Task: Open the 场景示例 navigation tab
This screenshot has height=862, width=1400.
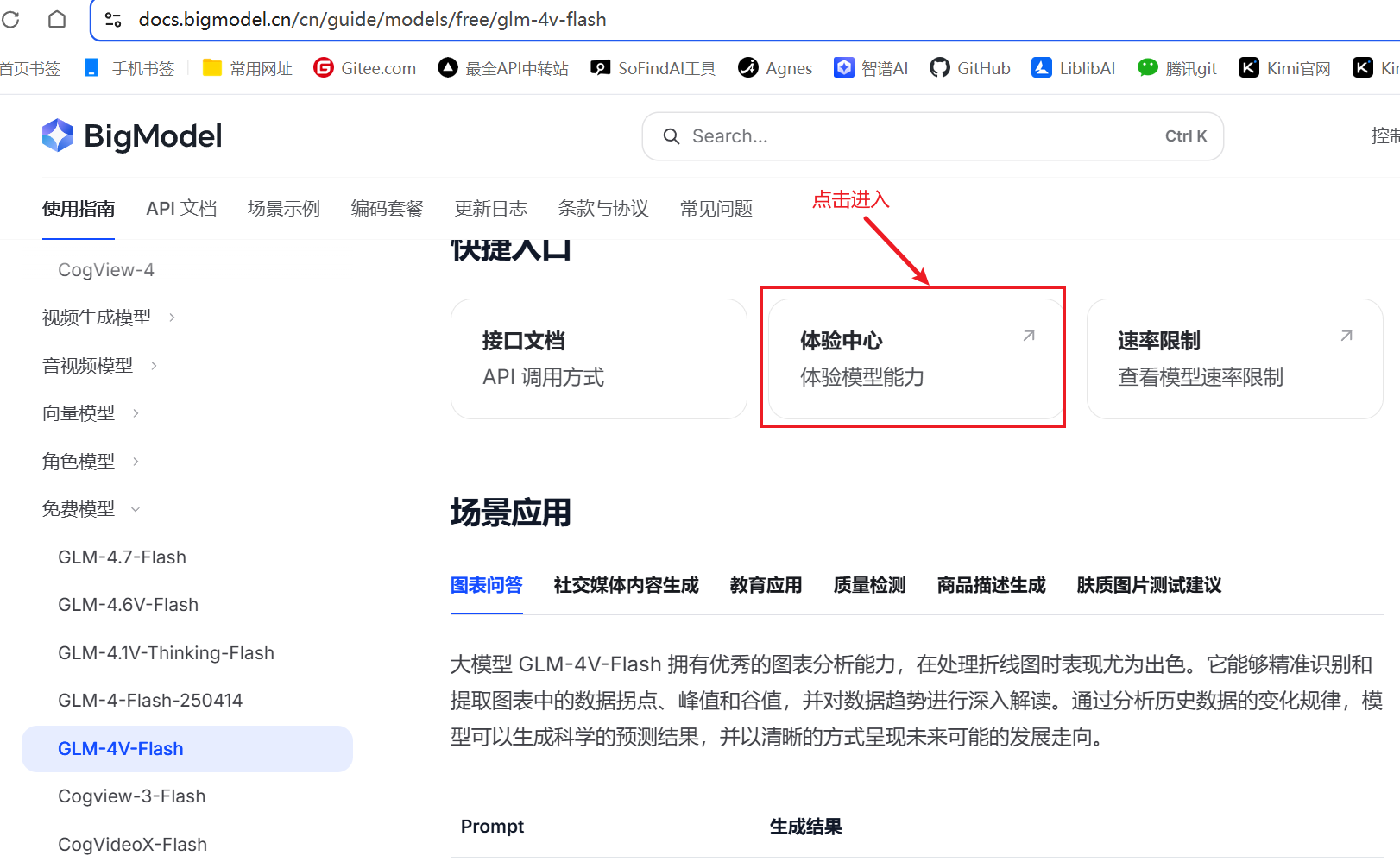Action: 284,209
